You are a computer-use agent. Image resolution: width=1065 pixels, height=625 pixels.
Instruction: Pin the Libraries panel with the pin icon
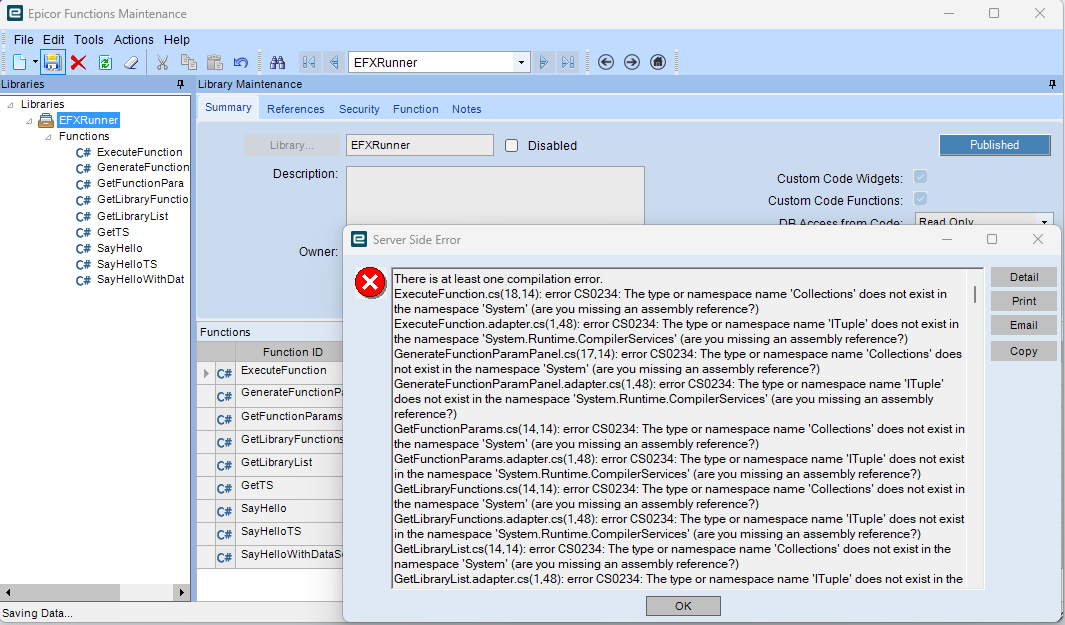point(180,84)
